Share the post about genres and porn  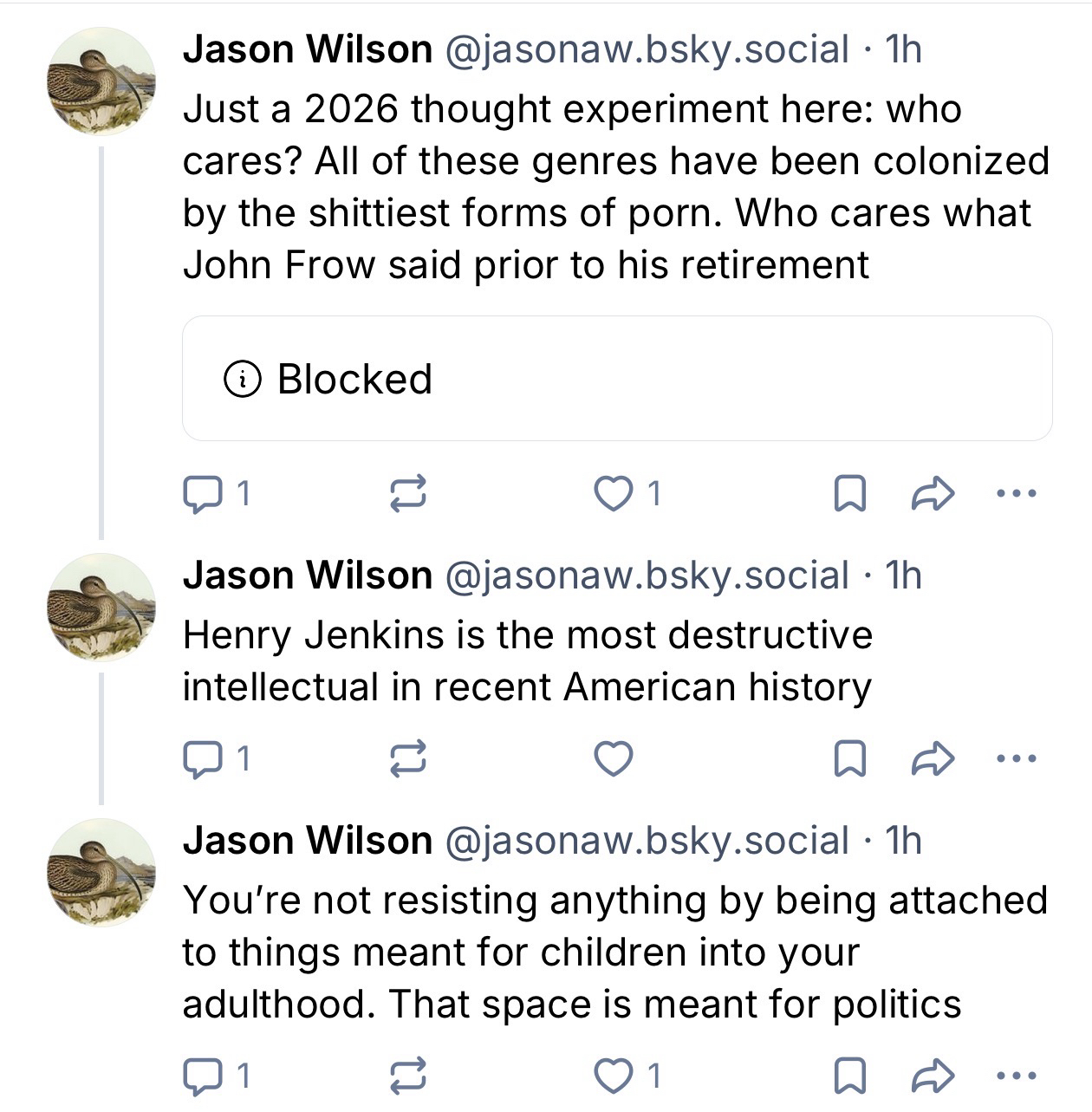point(933,494)
